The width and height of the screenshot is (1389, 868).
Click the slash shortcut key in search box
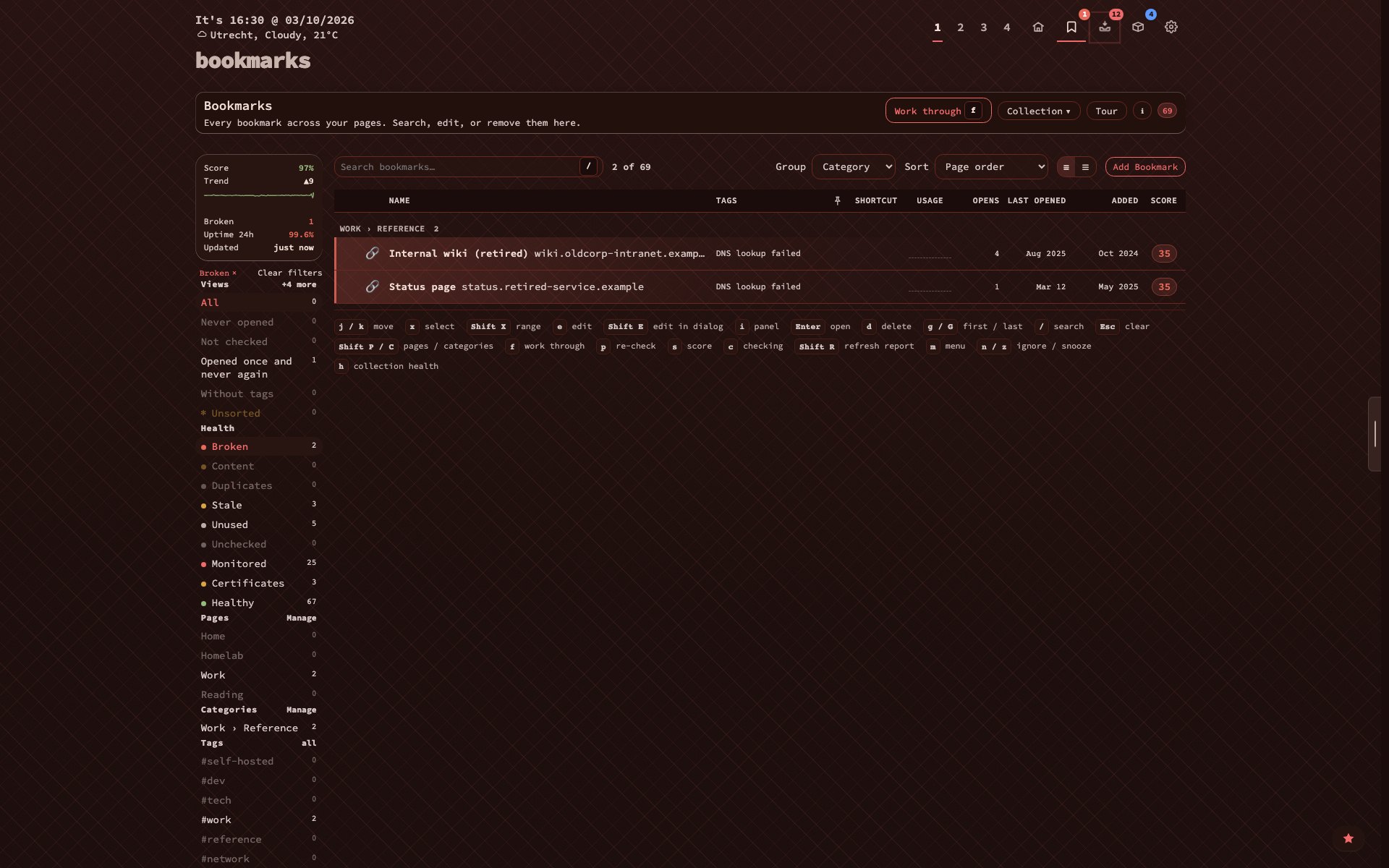click(x=589, y=166)
